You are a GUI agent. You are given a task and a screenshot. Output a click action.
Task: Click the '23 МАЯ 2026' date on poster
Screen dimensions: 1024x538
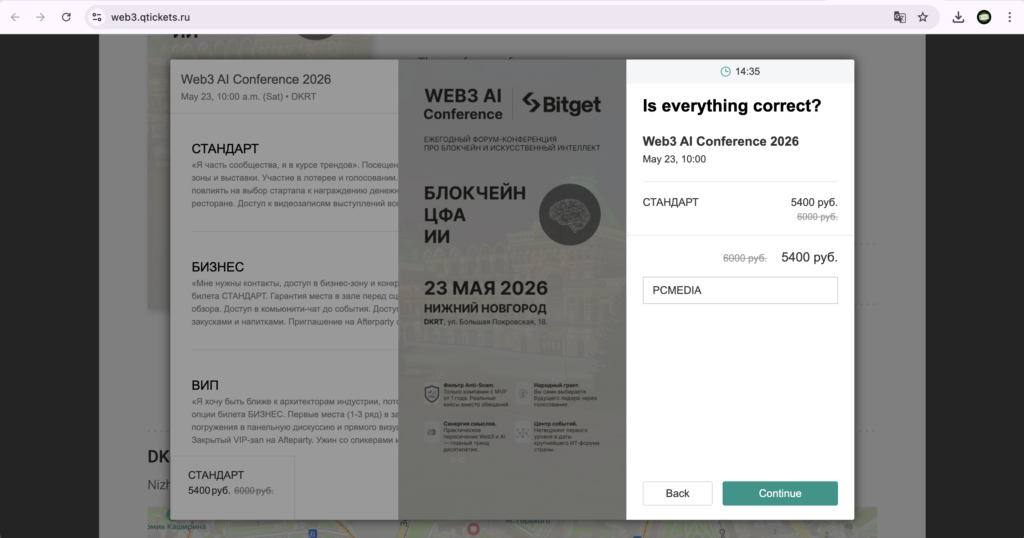(486, 288)
